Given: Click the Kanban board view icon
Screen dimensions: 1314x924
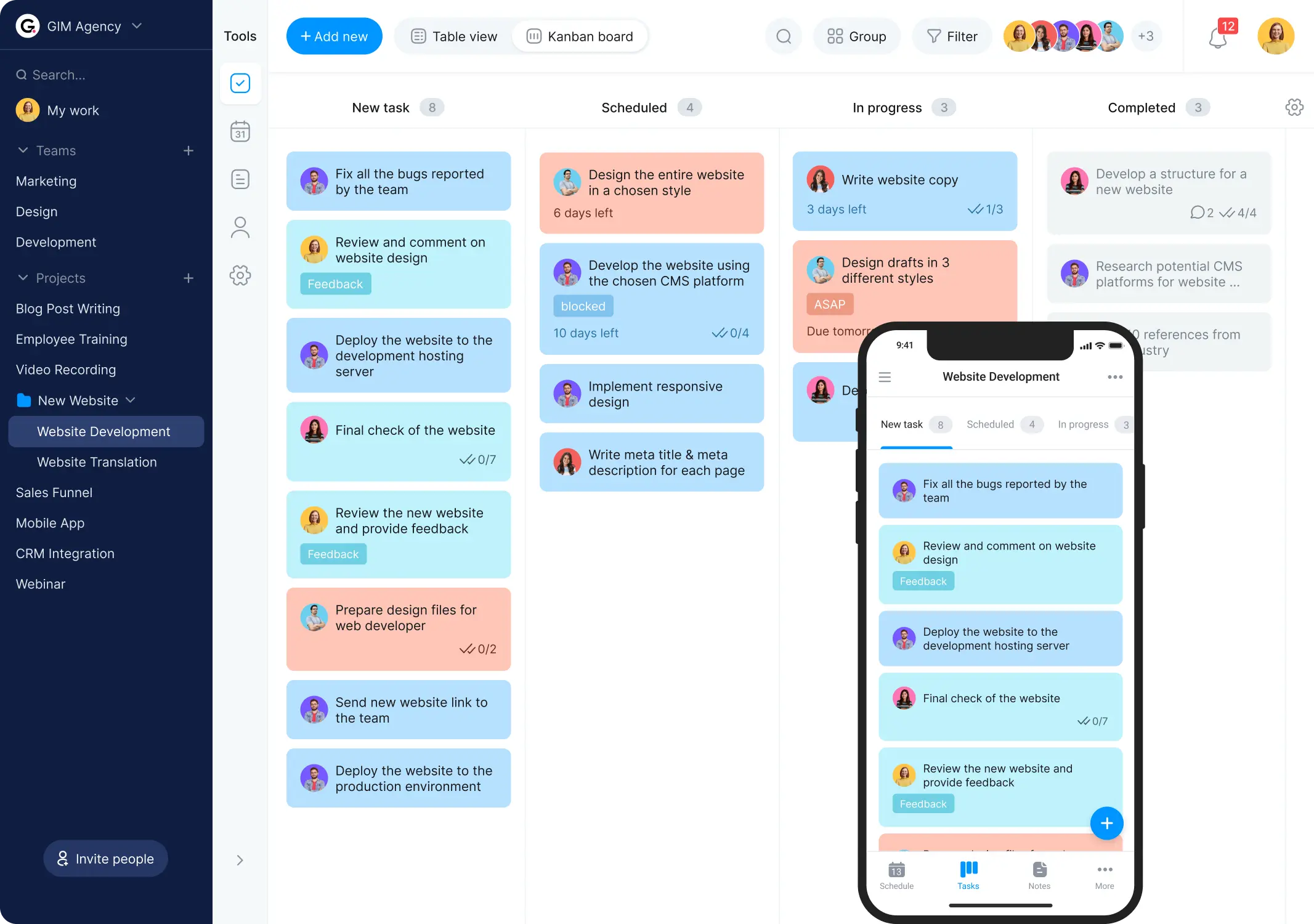Looking at the screenshot, I should click(534, 36).
